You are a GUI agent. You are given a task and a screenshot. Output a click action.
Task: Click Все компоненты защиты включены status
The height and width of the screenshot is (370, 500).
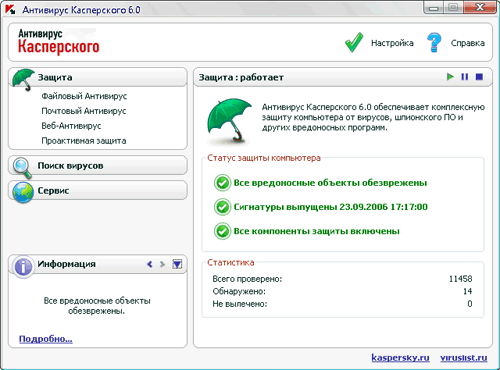pyautogui.click(x=317, y=231)
